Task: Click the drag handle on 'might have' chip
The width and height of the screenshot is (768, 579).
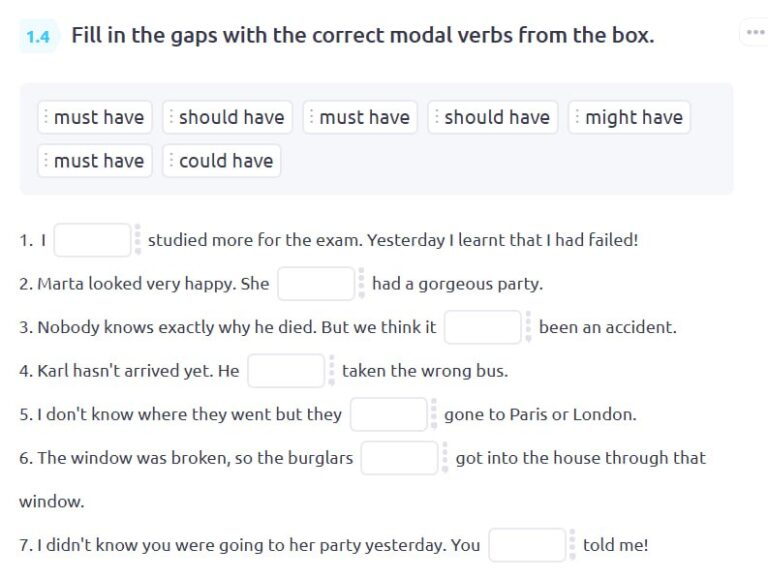Action: click(577, 117)
